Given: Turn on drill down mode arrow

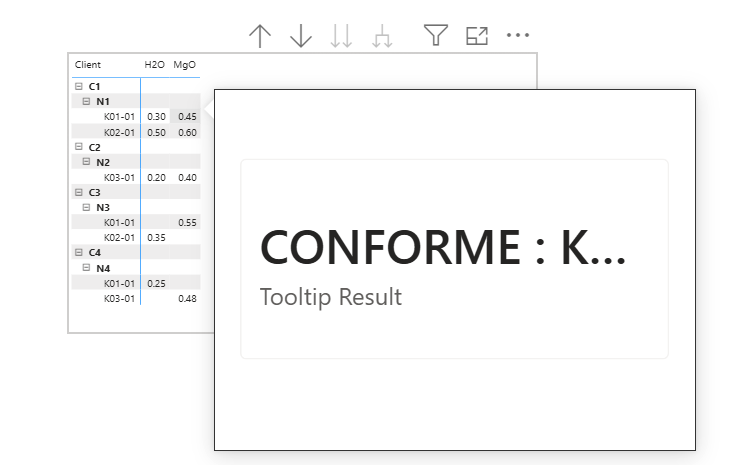Looking at the screenshot, I should pos(301,36).
